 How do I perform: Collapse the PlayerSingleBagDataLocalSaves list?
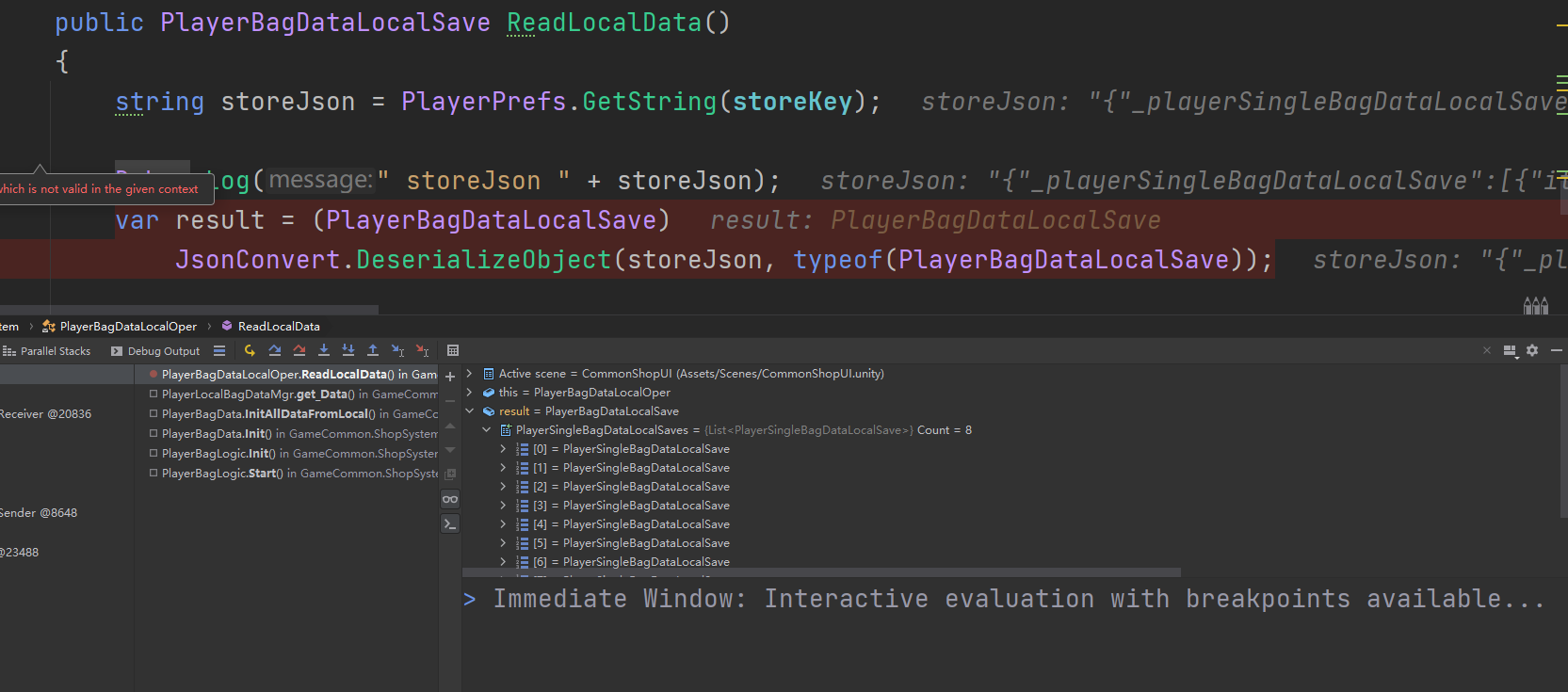[486, 430]
